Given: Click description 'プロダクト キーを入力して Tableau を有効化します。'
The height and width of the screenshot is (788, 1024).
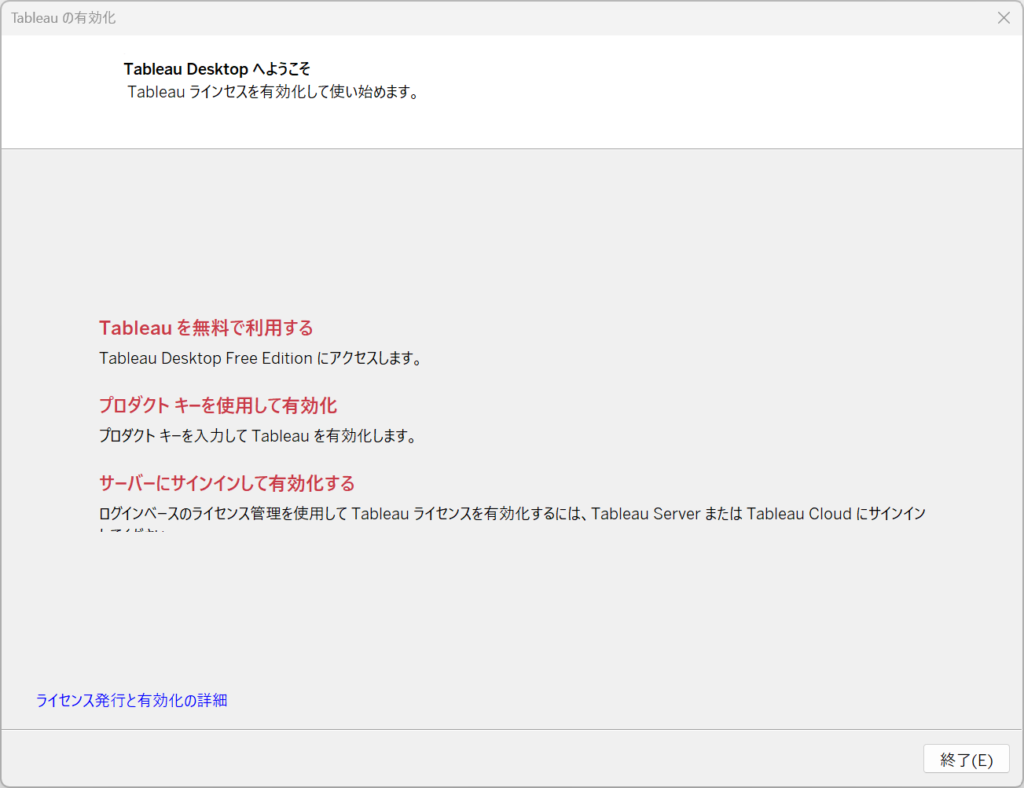Looking at the screenshot, I should click(x=257, y=436).
